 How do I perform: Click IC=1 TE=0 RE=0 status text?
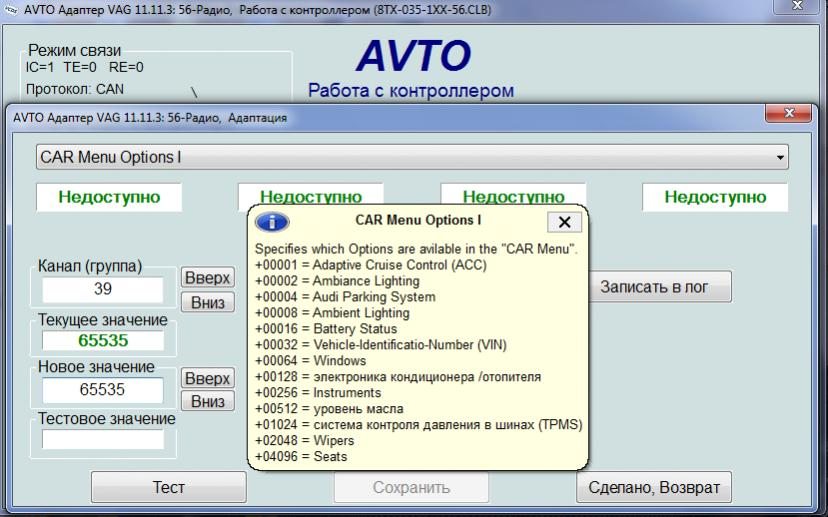point(84,67)
